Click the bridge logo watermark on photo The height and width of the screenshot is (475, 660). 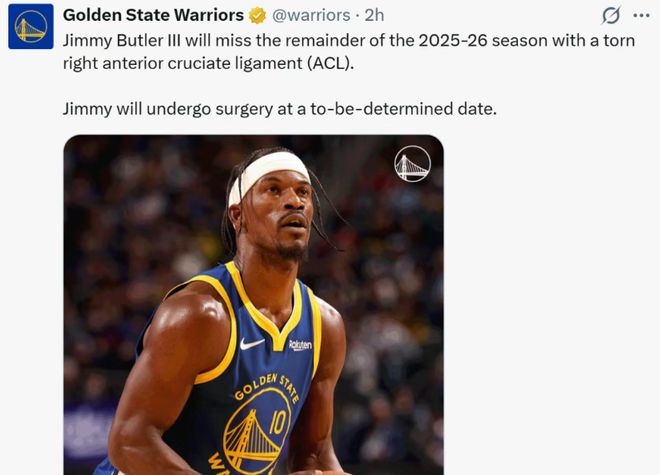[412, 164]
